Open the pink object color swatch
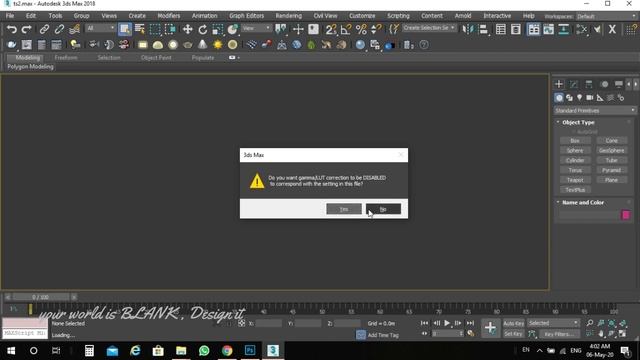This screenshot has width=640, height=360. 625,215
